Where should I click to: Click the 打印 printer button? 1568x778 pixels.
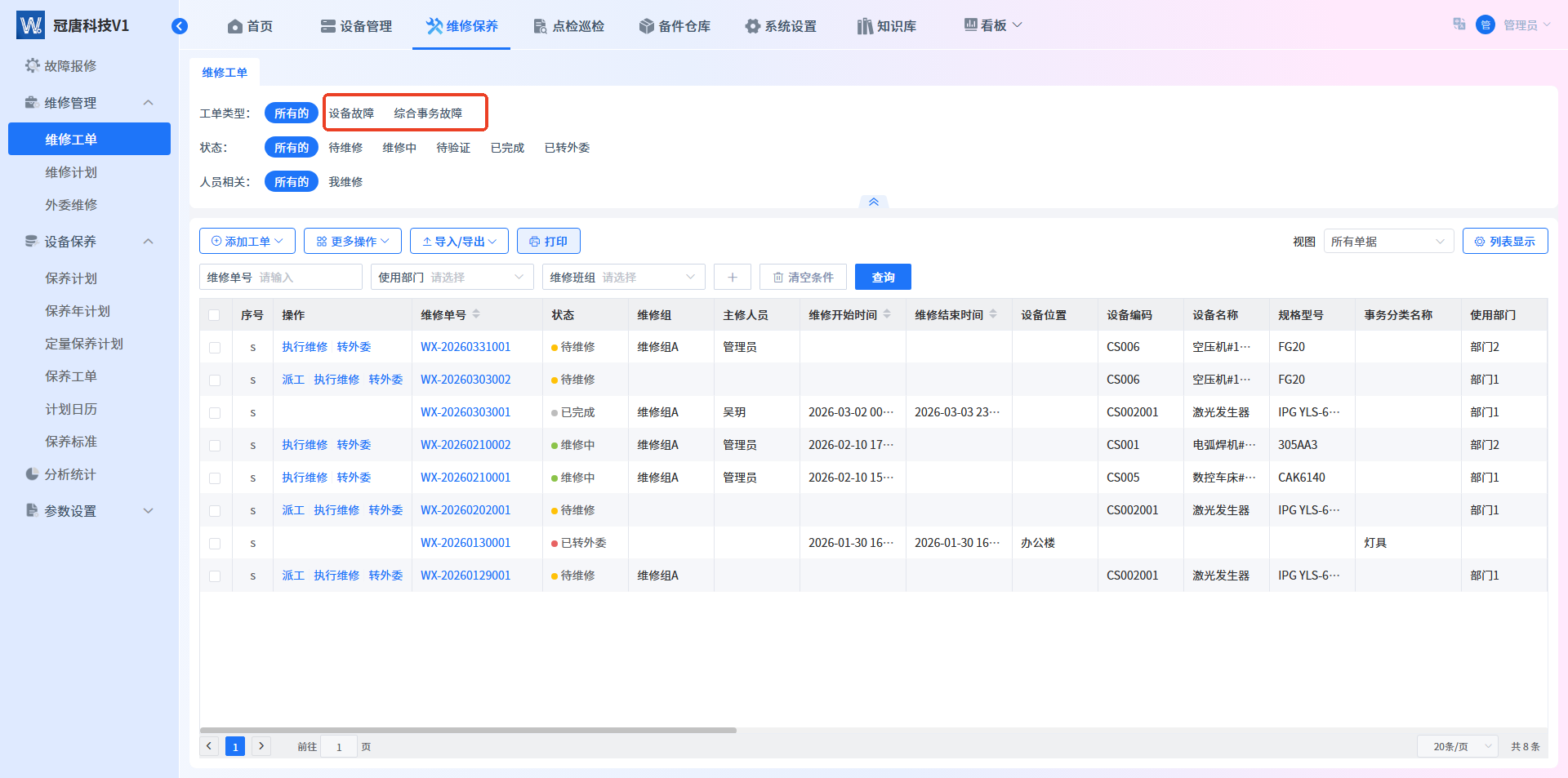pos(549,242)
